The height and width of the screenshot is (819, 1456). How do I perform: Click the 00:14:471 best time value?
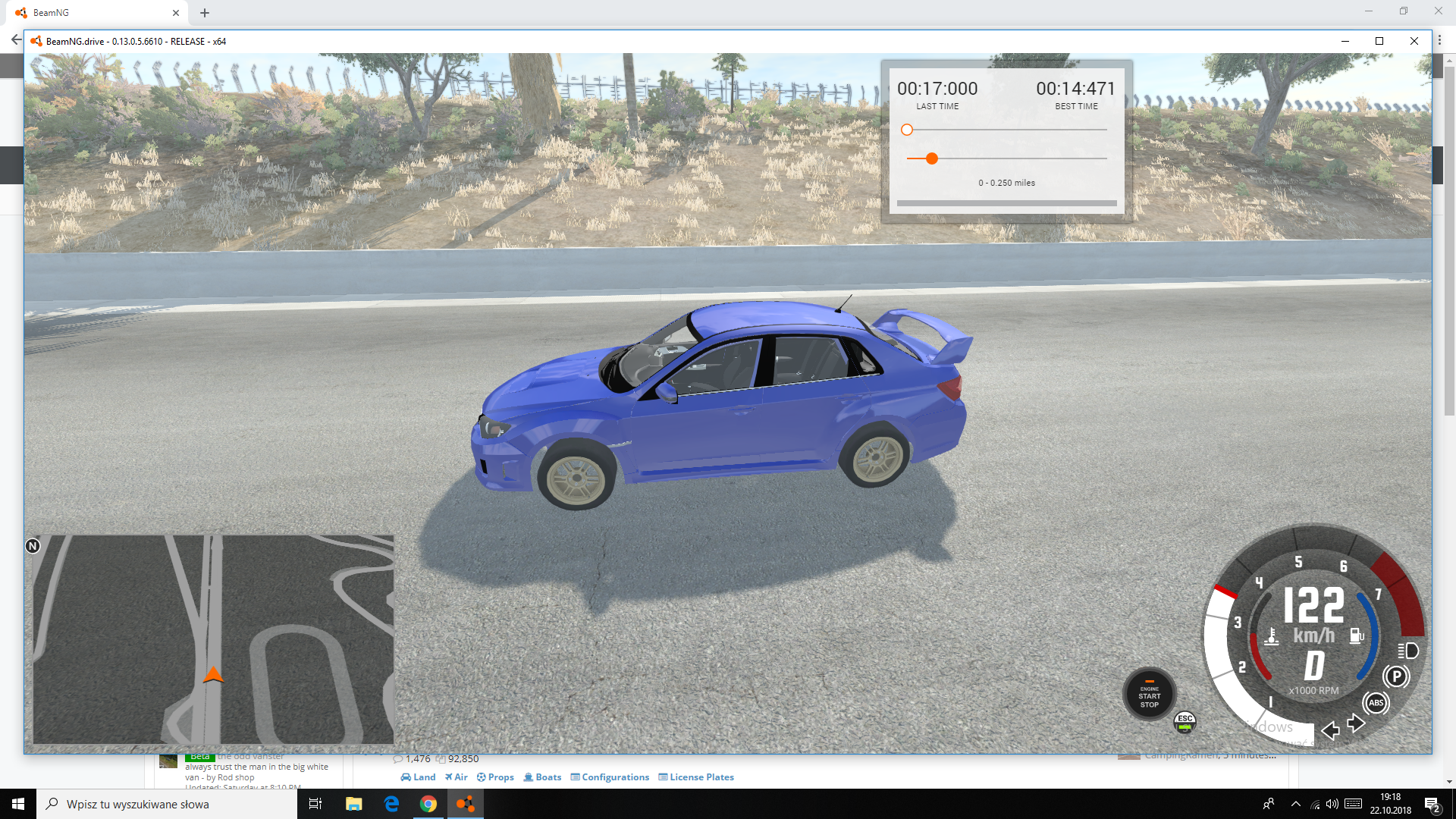pos(1075,89)
